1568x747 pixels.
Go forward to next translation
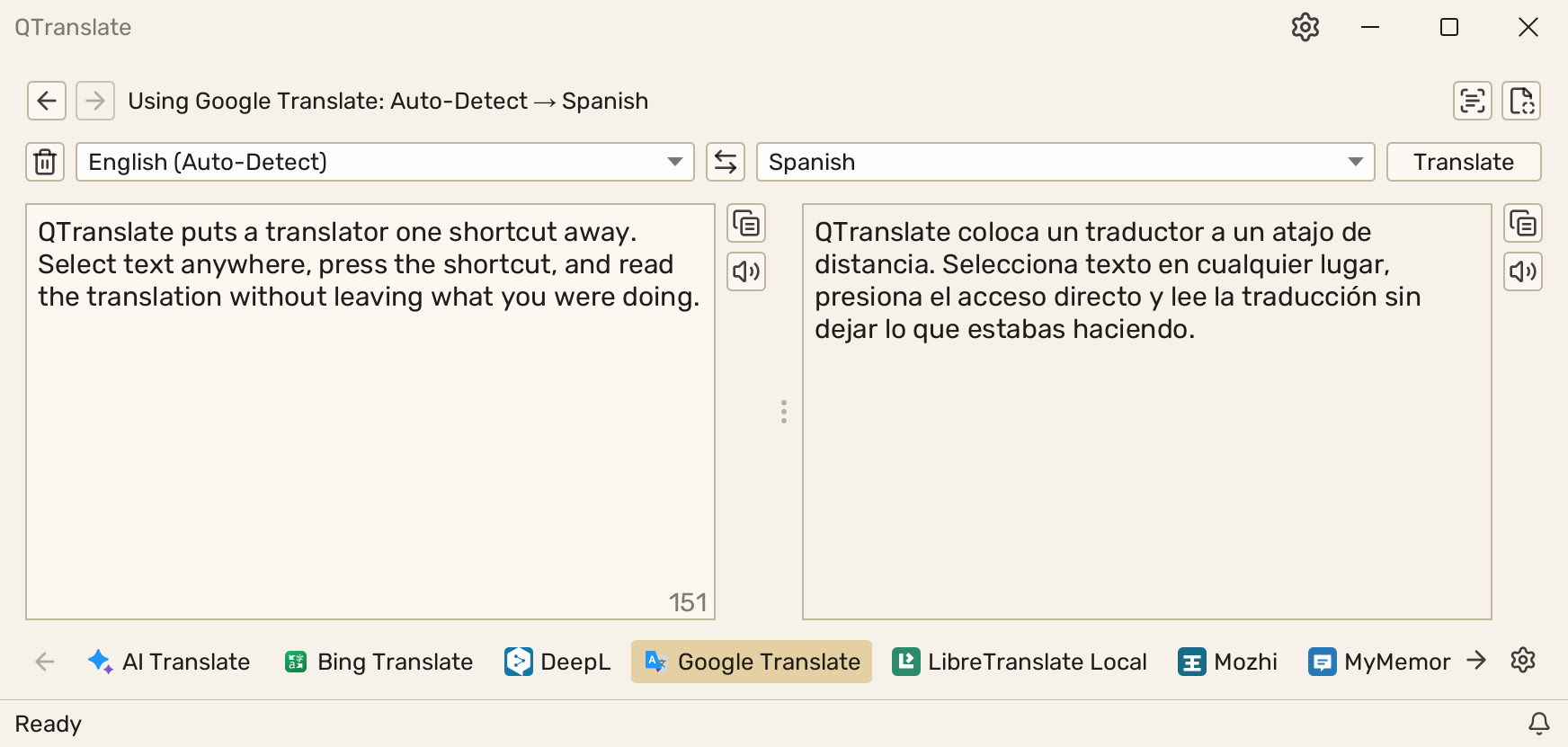(95, 101)
